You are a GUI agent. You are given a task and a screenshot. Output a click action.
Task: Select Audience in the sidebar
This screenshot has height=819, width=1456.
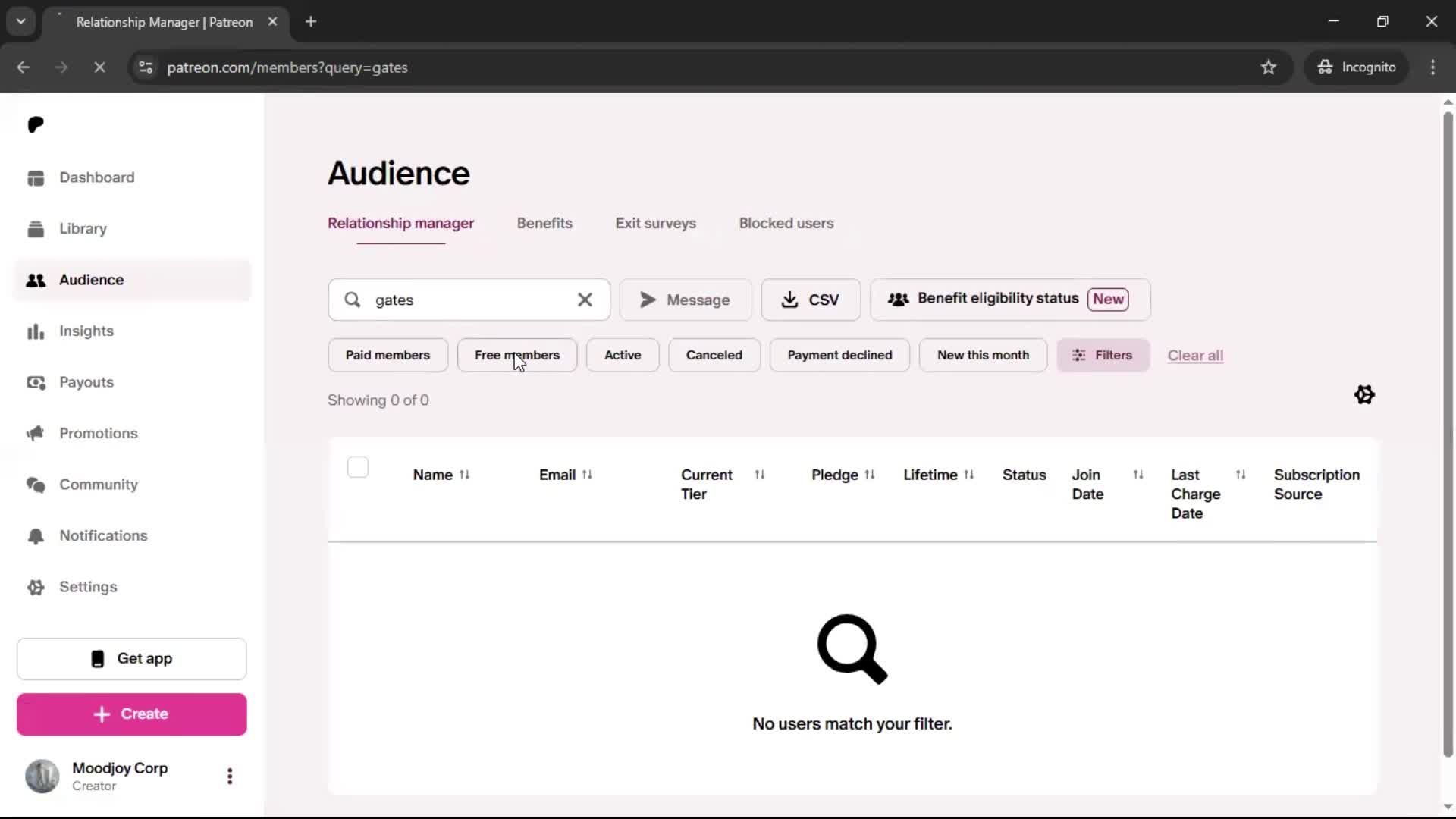(132, 280)
